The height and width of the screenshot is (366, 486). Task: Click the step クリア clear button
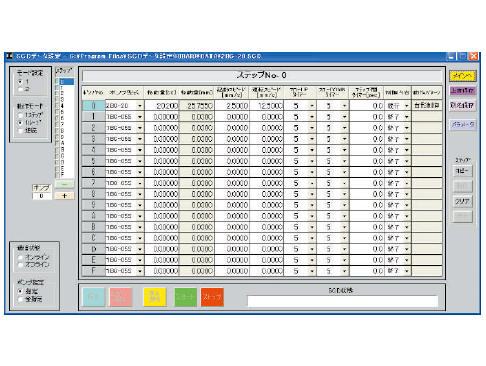[462, 201]
